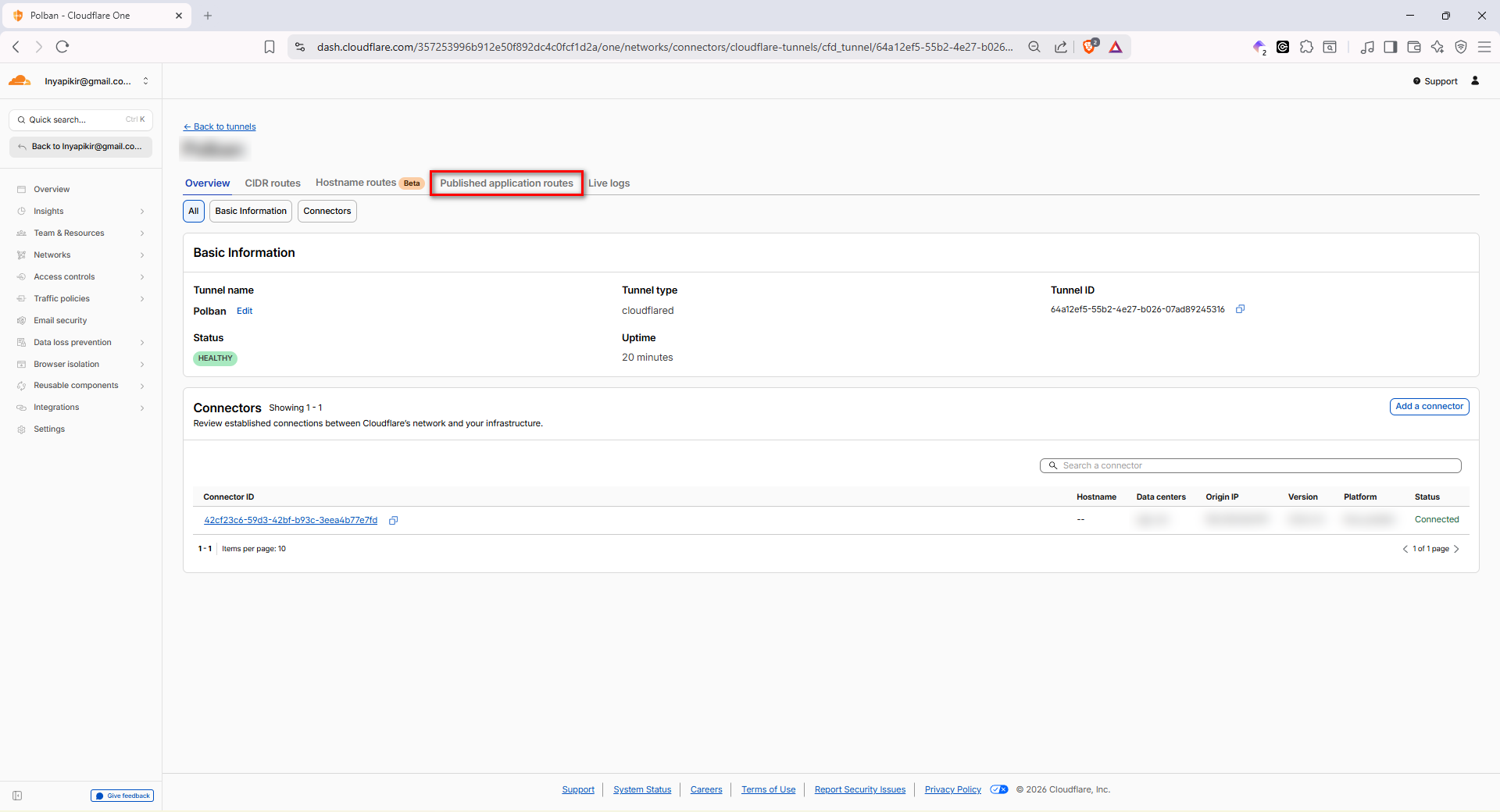This screenshot has width=1500, height=812.
Task: Switch to the Overview tab
Action: (208, 183)
